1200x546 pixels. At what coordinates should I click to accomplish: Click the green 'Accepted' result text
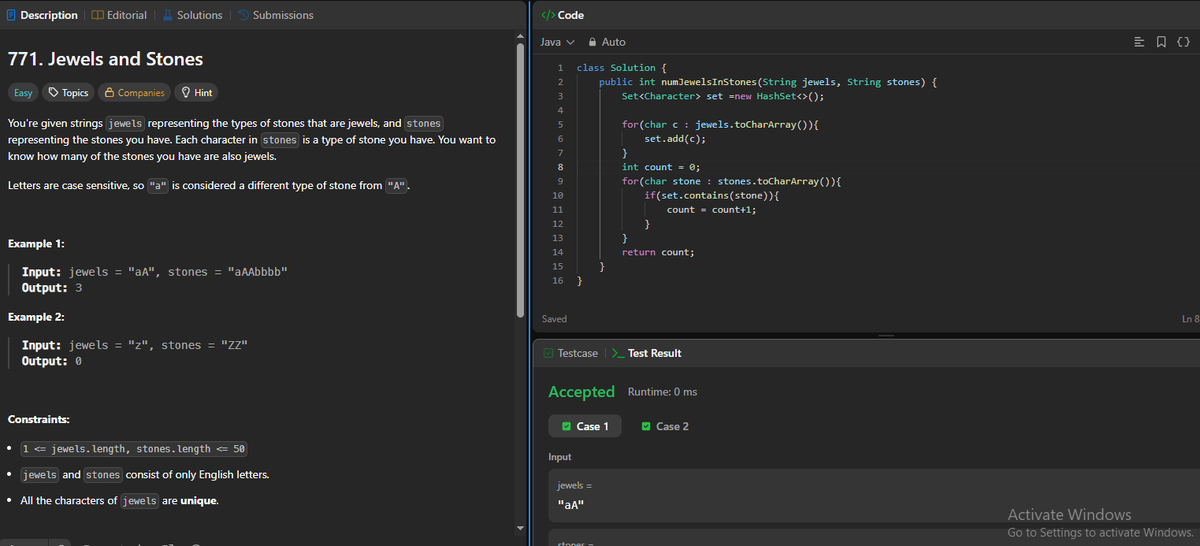pyautogui.click(x=581, y=392)
